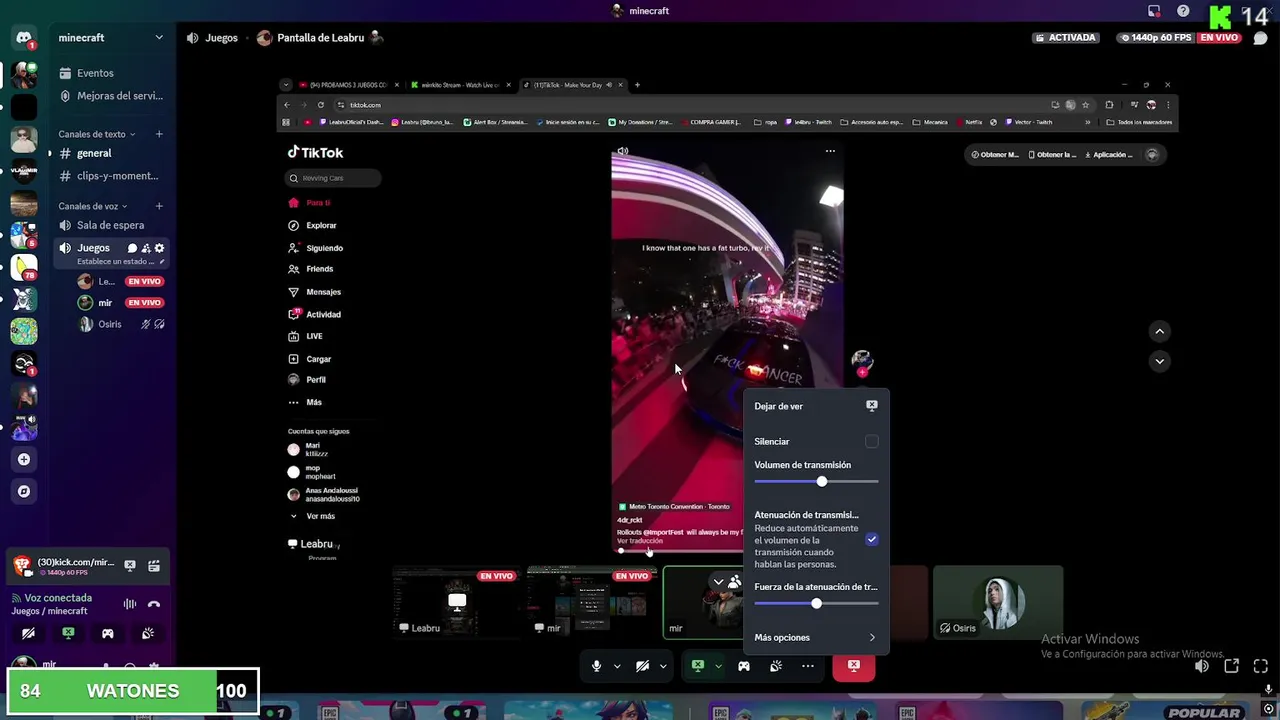The image size is (1280, 720).
Task: Uncheck the Atenuación de transmisión checkbox
Action: (x=872, y=539)
